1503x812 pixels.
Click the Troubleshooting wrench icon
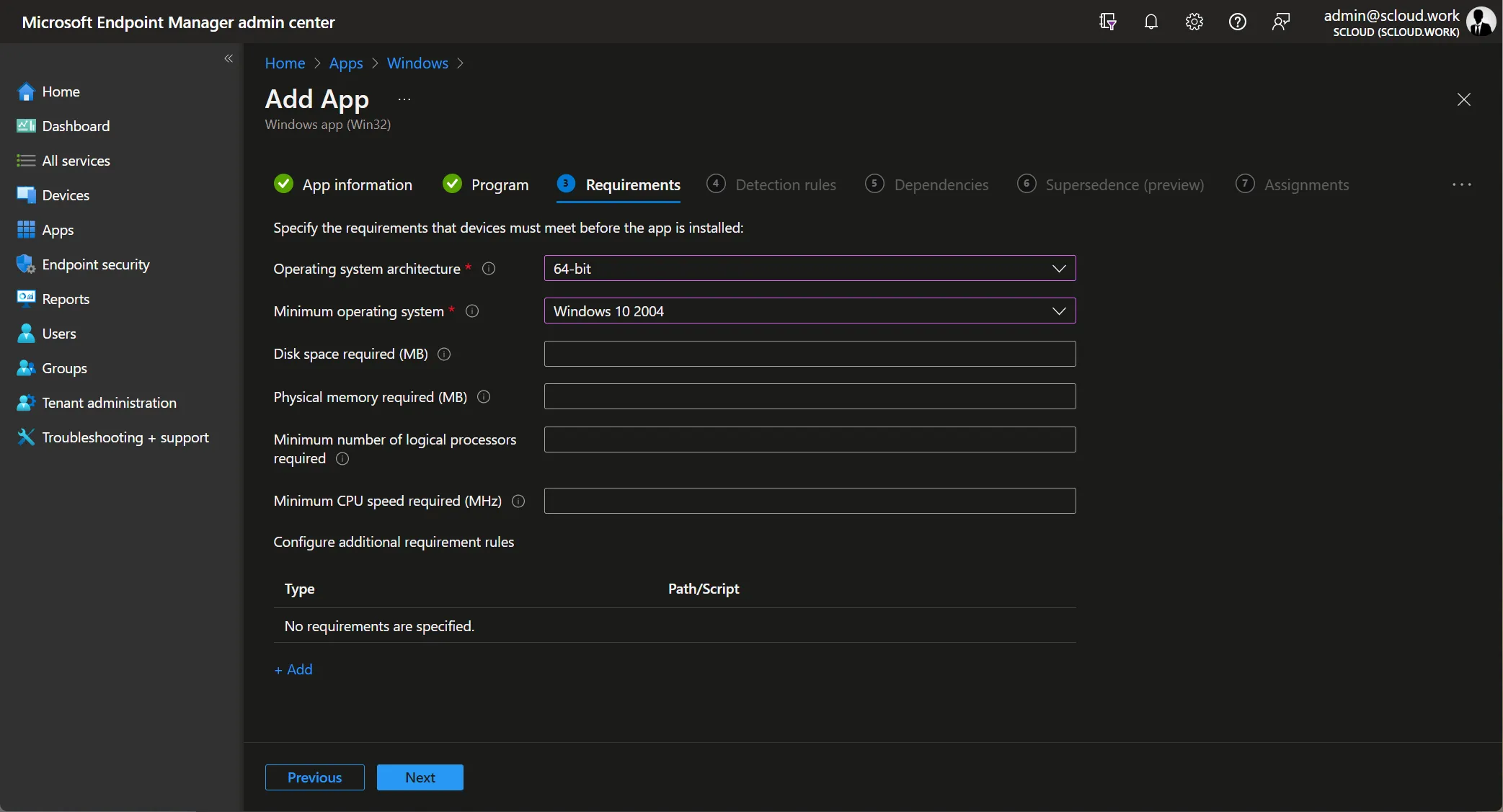pos(26,437)
